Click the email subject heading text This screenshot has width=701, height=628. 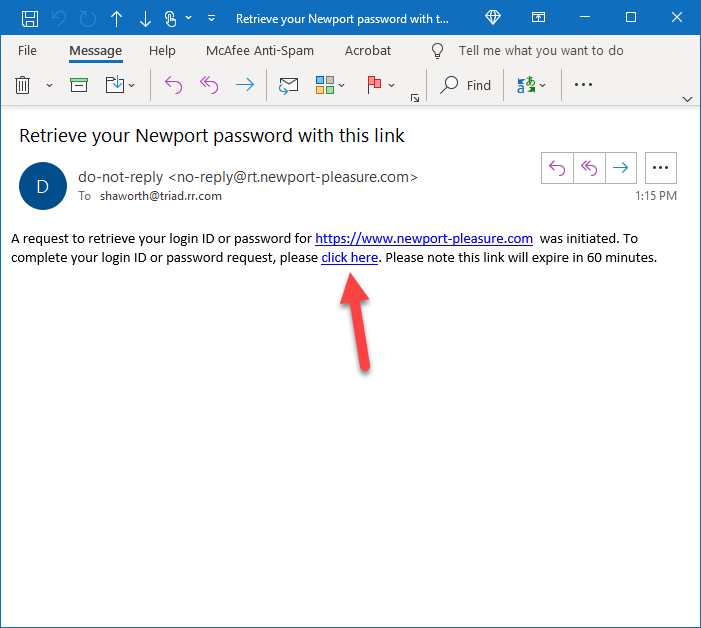[x=212, y=135]
